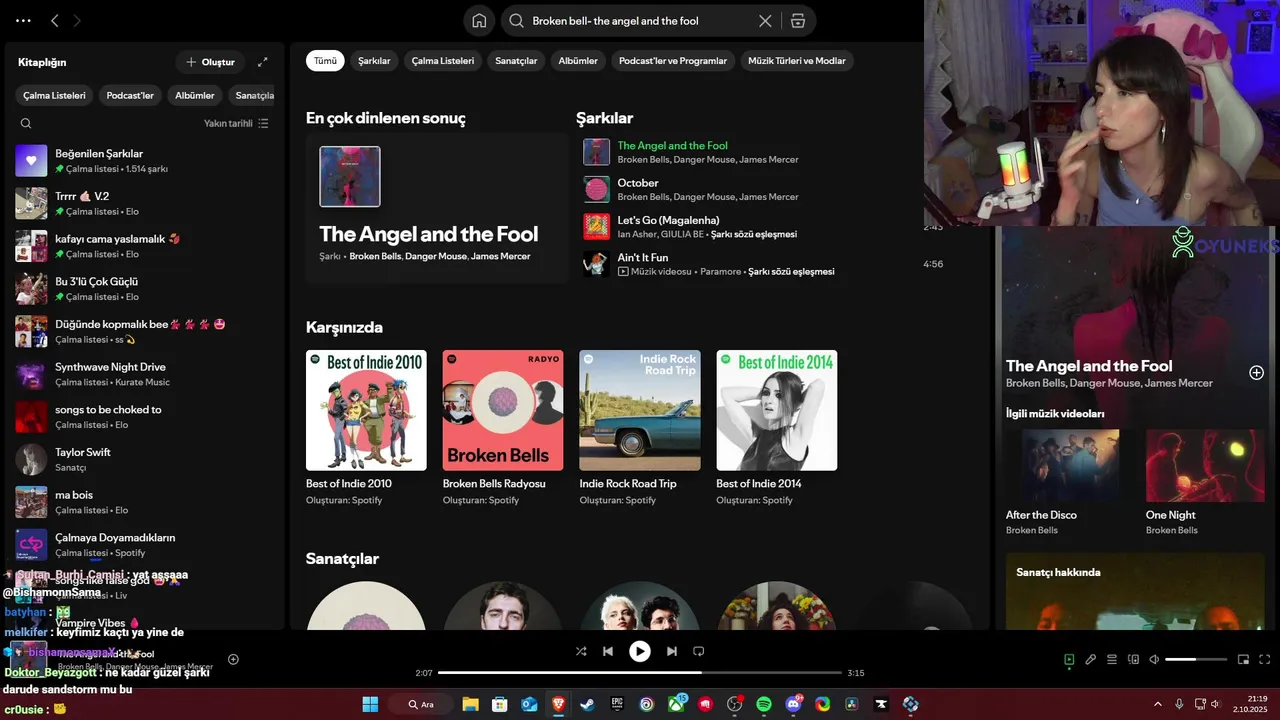Go to Spotify Home via house icon
Viewport: 1280px width, 720px height.
479,21
